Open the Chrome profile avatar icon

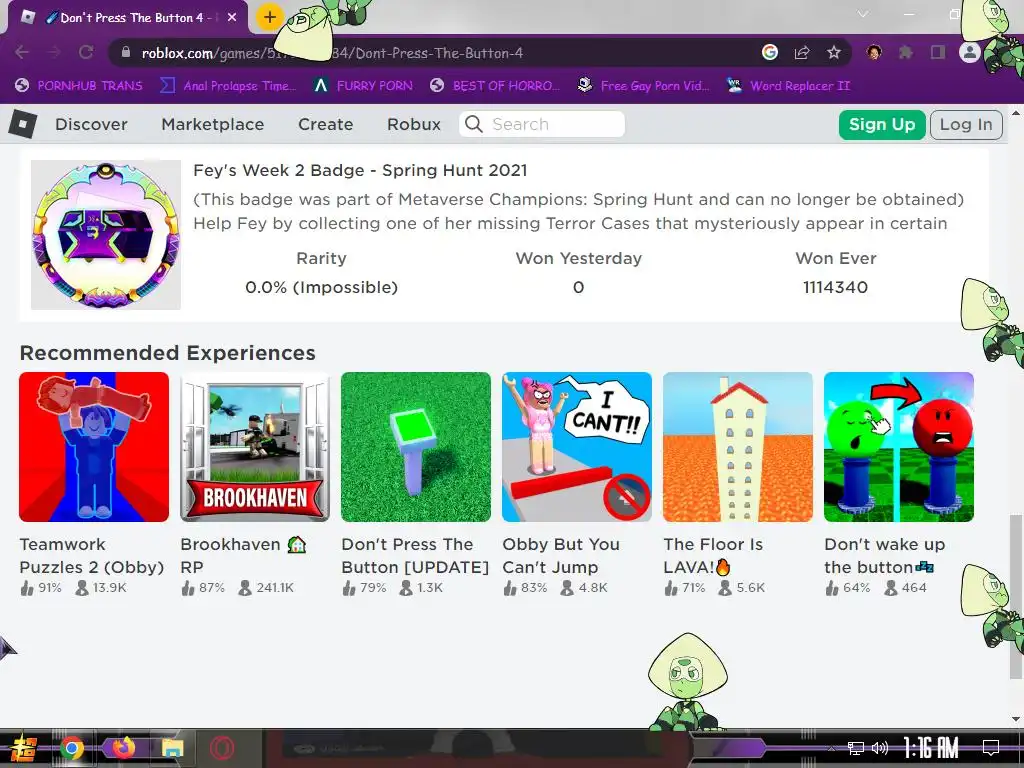[970, 52]
